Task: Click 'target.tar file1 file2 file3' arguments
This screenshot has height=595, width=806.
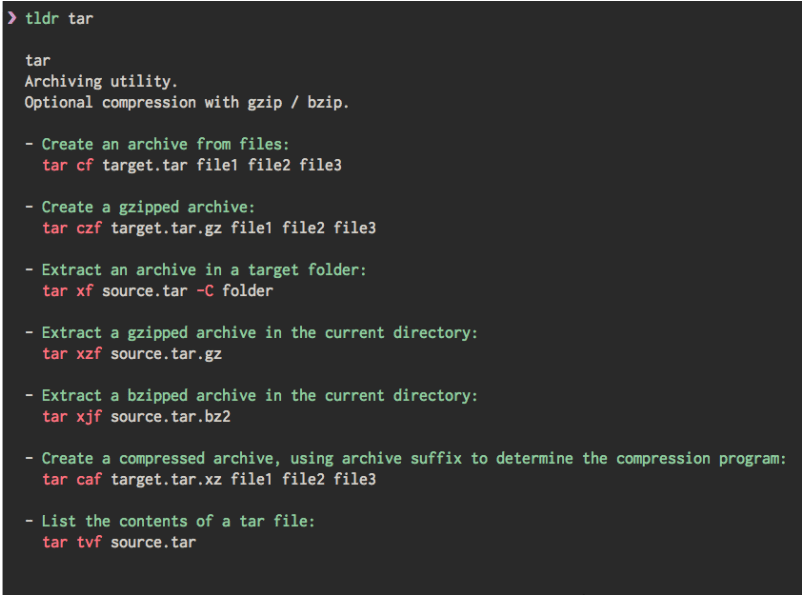Action: click(x=221, y=165)
